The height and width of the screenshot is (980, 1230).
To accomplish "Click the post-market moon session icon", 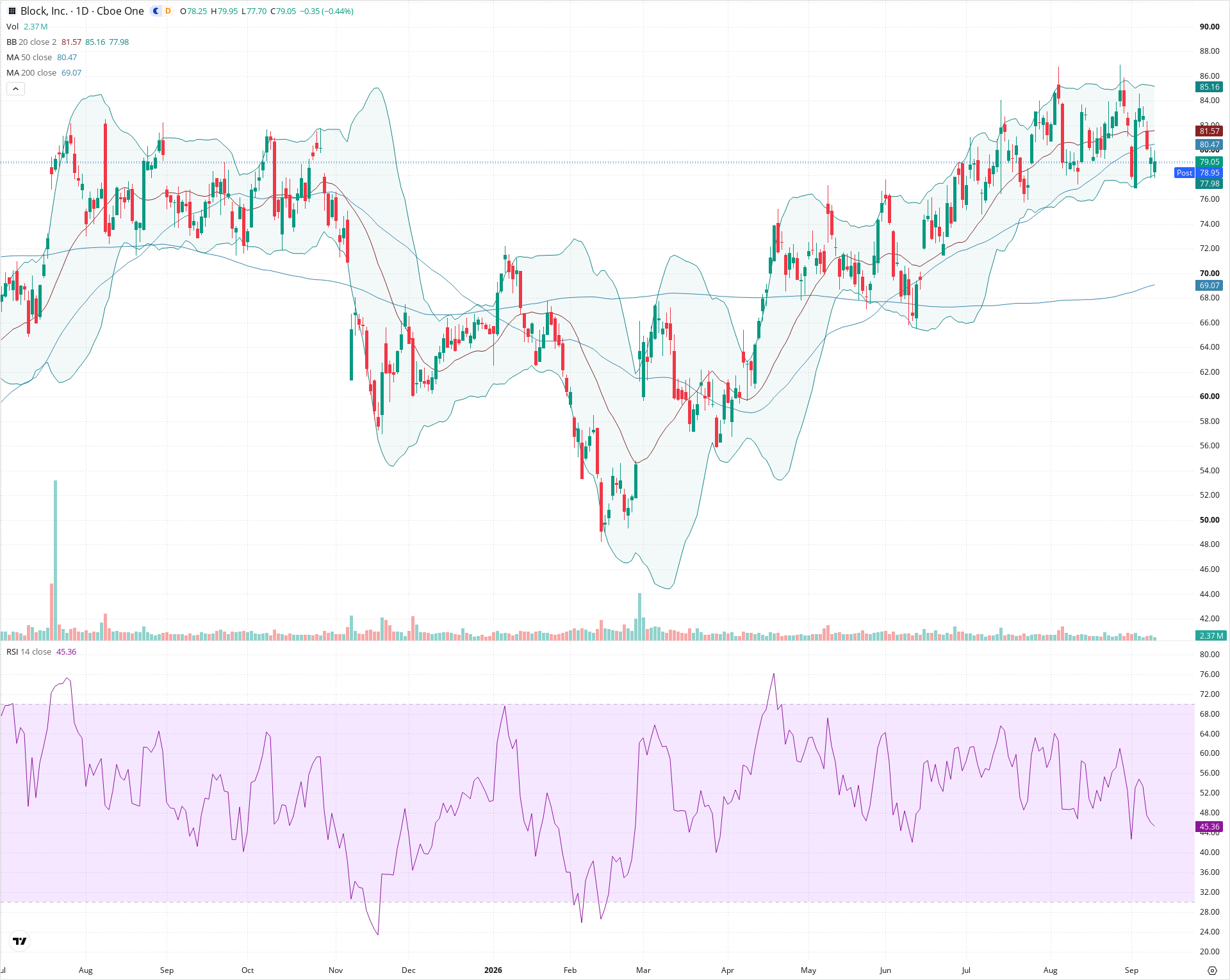I will (156, 11).
